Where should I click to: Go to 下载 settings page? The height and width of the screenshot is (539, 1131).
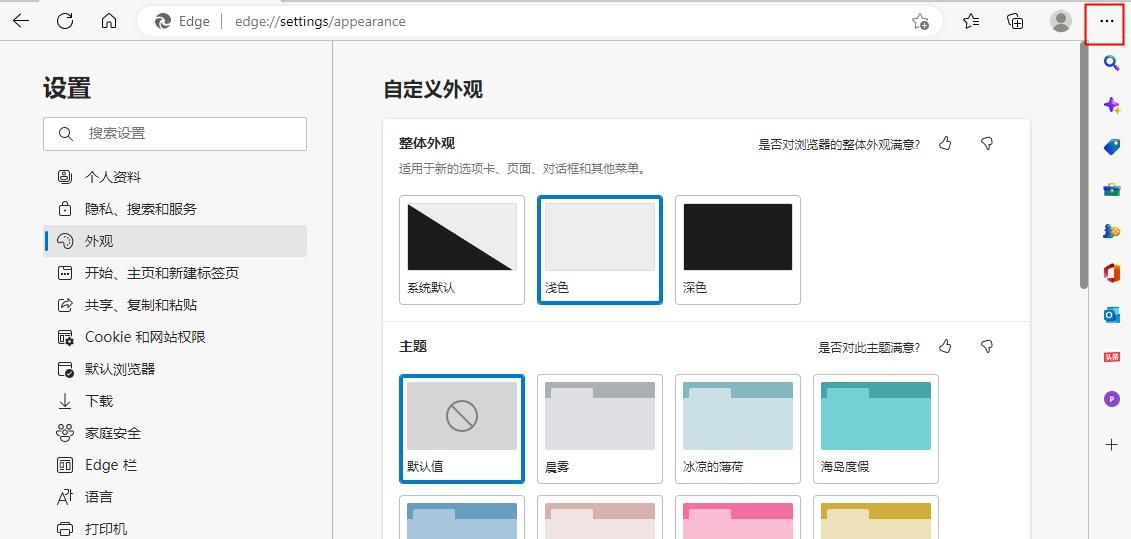(99, 401)
